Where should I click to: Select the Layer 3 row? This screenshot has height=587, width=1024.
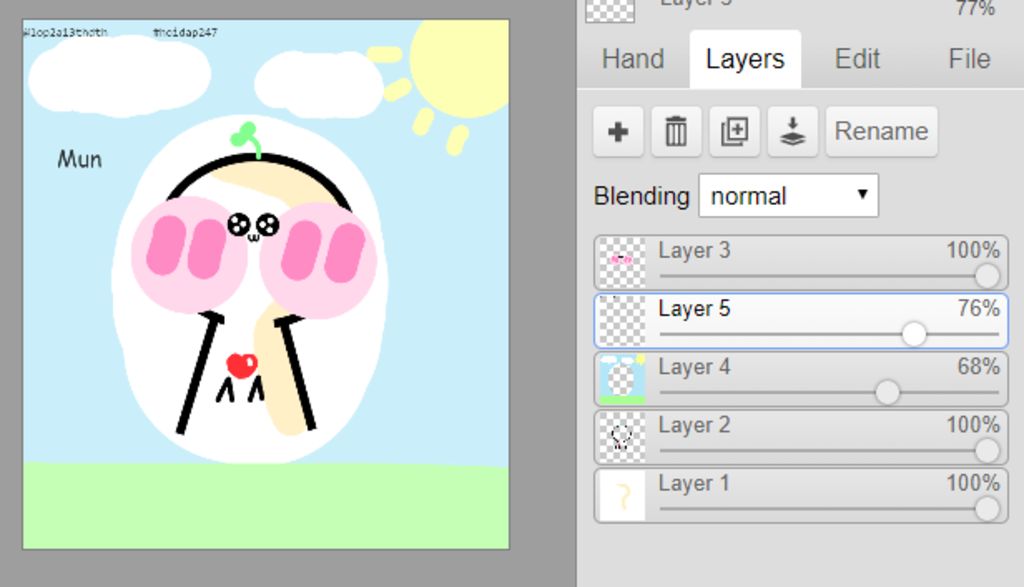[x=801, y=262]
